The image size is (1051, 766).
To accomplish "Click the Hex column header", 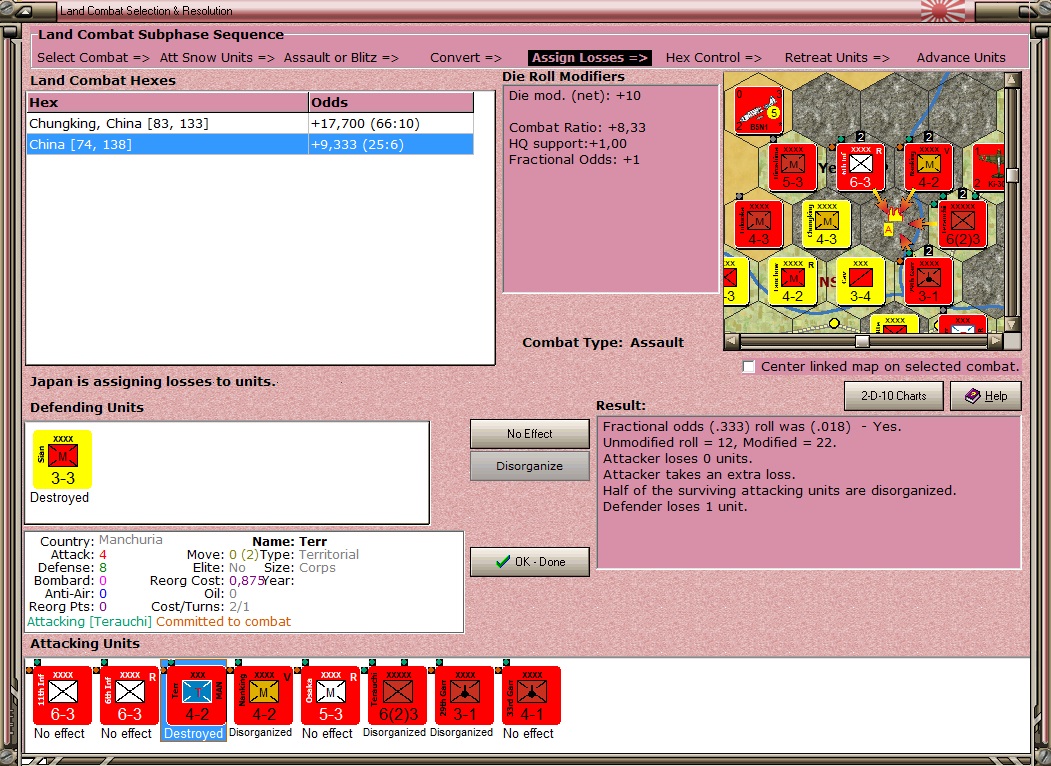I will (168, 103).
